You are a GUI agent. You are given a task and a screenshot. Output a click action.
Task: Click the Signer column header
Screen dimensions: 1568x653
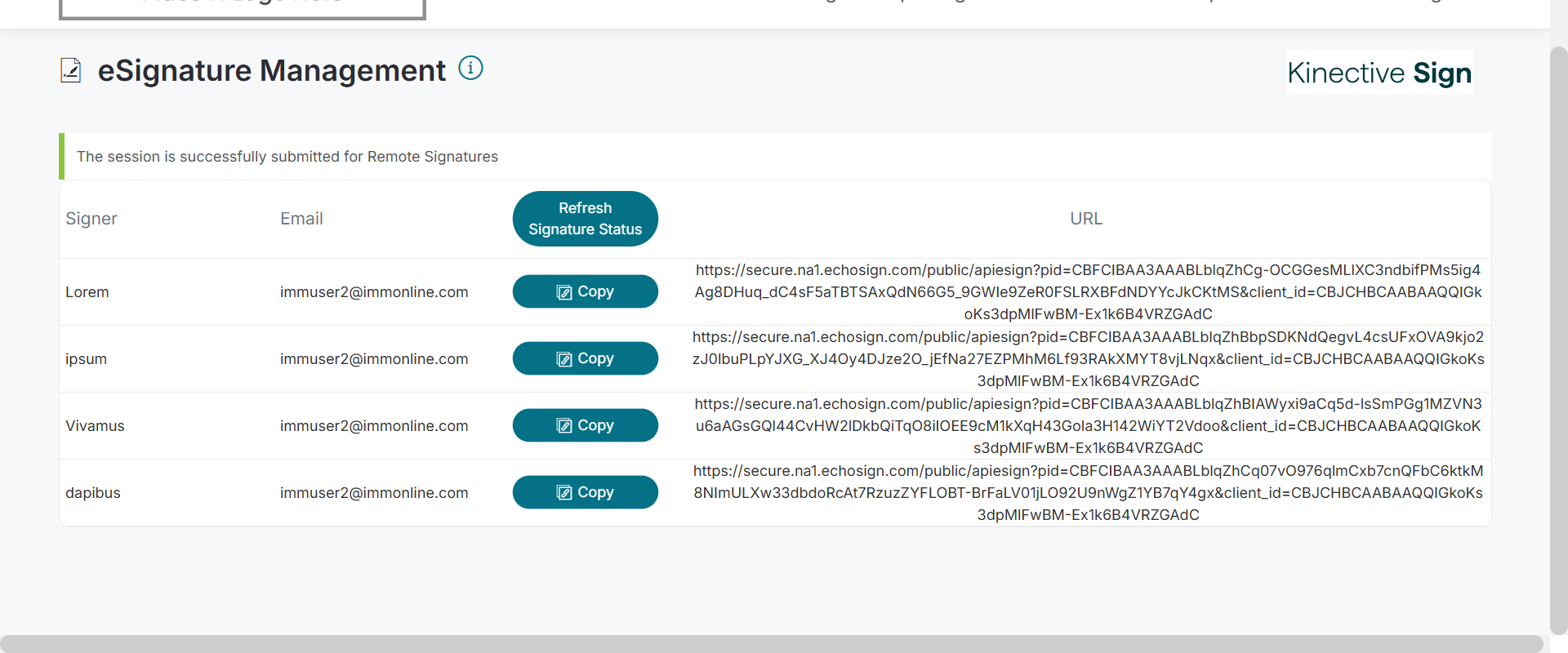(x=91, y=219)
